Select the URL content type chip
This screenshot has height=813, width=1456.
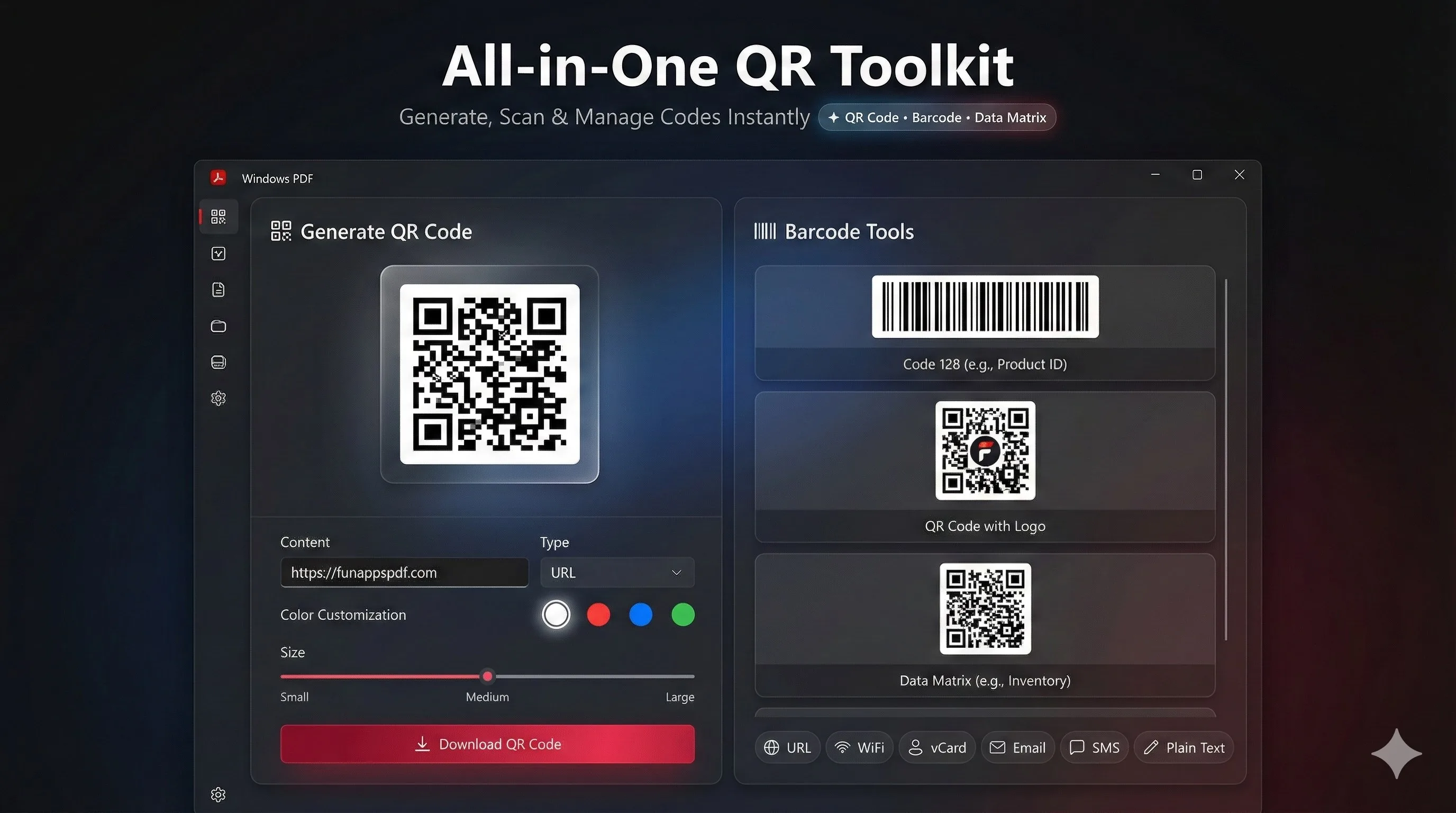(787, 747)
